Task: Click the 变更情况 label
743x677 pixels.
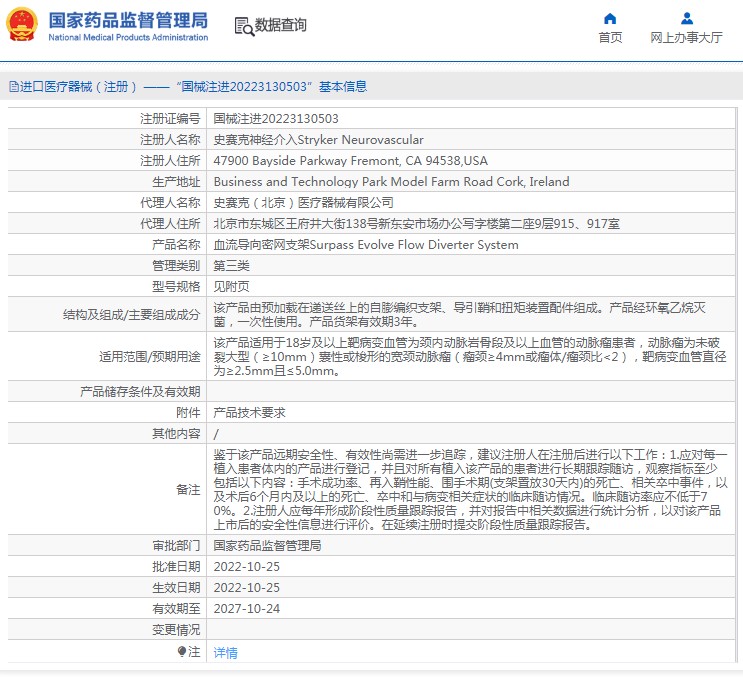Action: 176,630
